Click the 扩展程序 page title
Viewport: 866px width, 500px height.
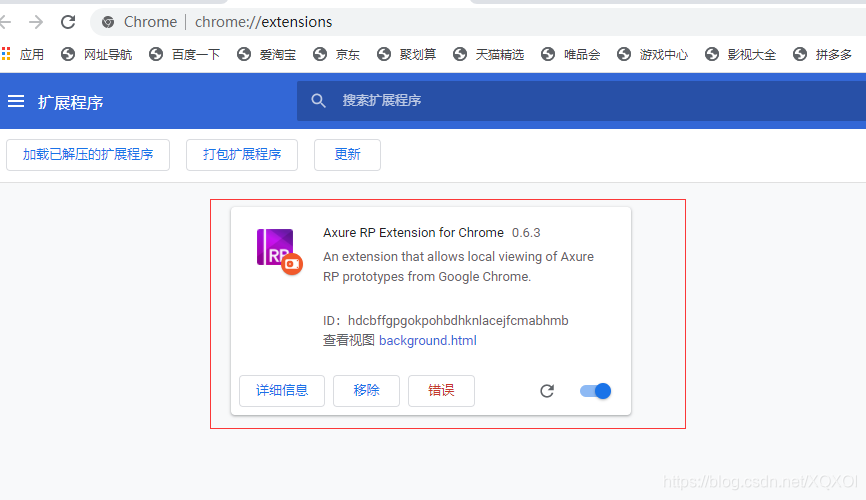(x=70, y=102)
